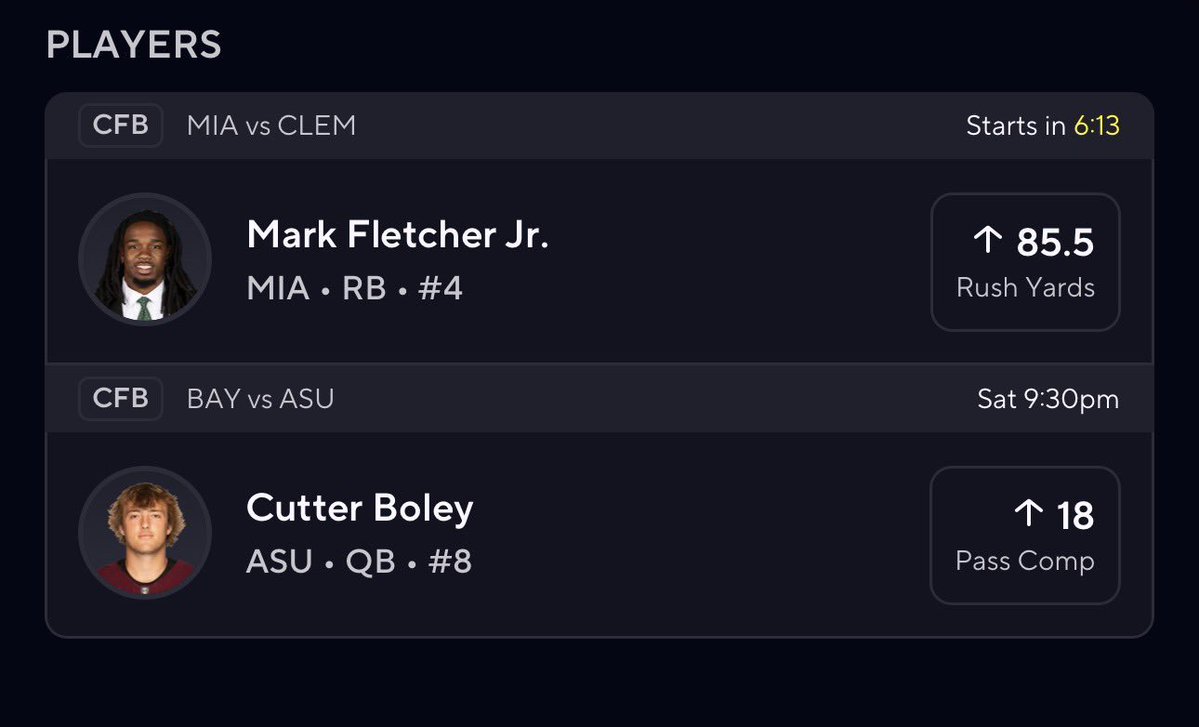The width and height of the screenshot is (1199, 727).
Task: Click the 85.5 projection number
Action: click(x=1055, y=242)
